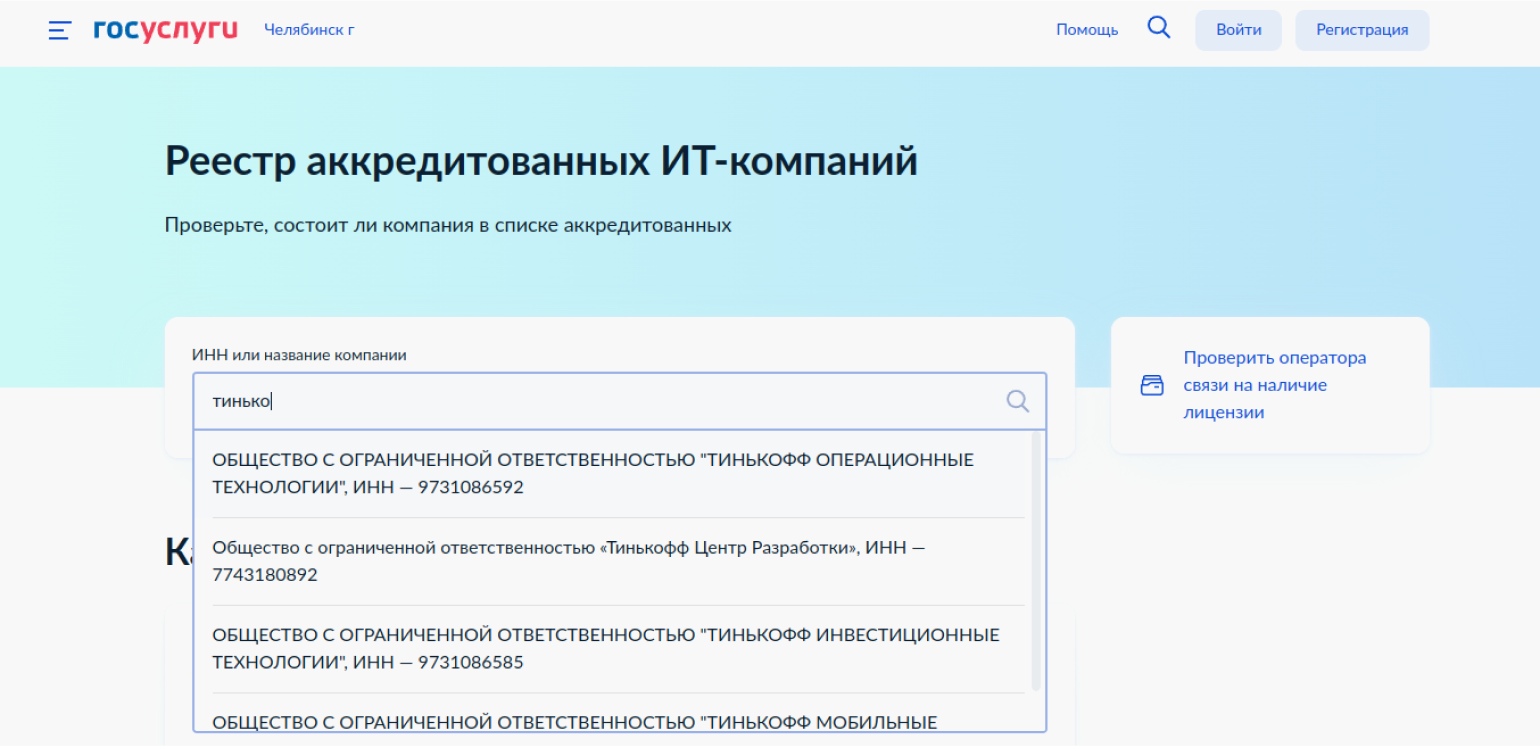Pick Тинькофф Инвестиционные Технологии suggestion
Screen dimensions: 1540x746
click(x=605, y=649)
